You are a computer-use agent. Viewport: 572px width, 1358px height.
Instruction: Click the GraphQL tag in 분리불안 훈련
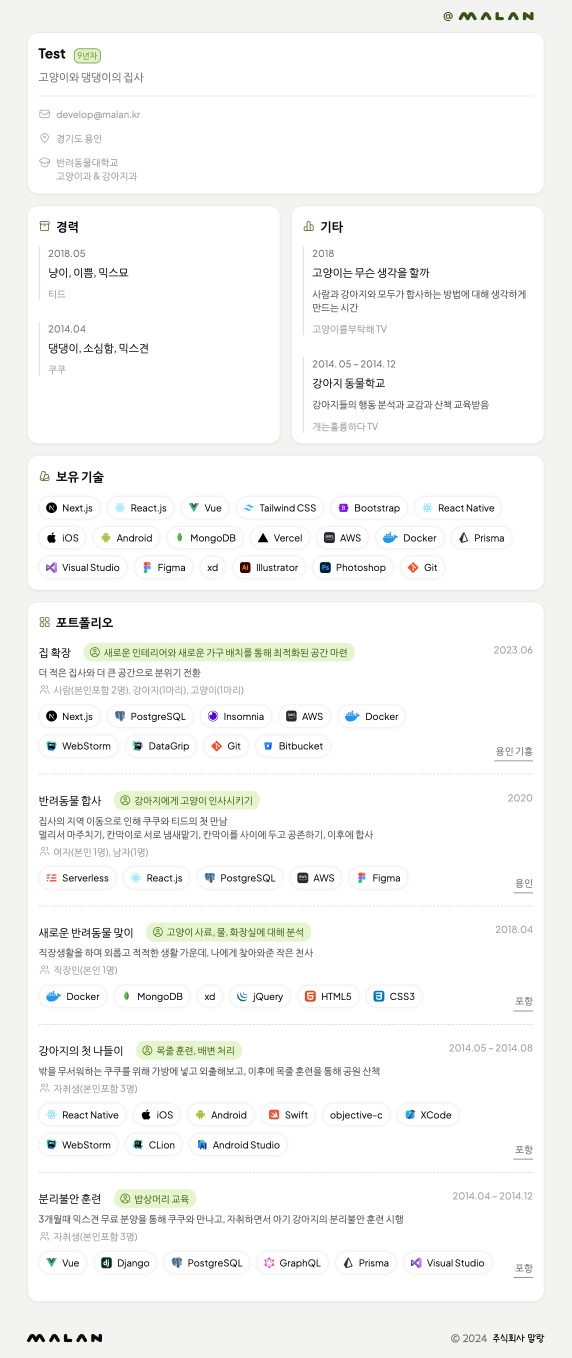tap(292, 1263)
